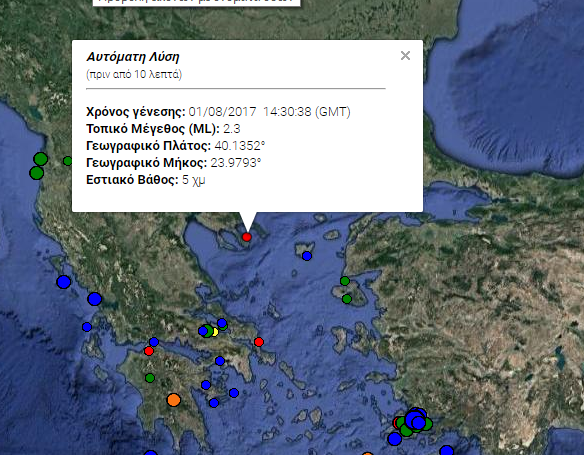The height and width of the screenshot is (455, 584).
Task: Click the topmost blue marker in the central Greece cluster
Action: [x=222, y=323]
